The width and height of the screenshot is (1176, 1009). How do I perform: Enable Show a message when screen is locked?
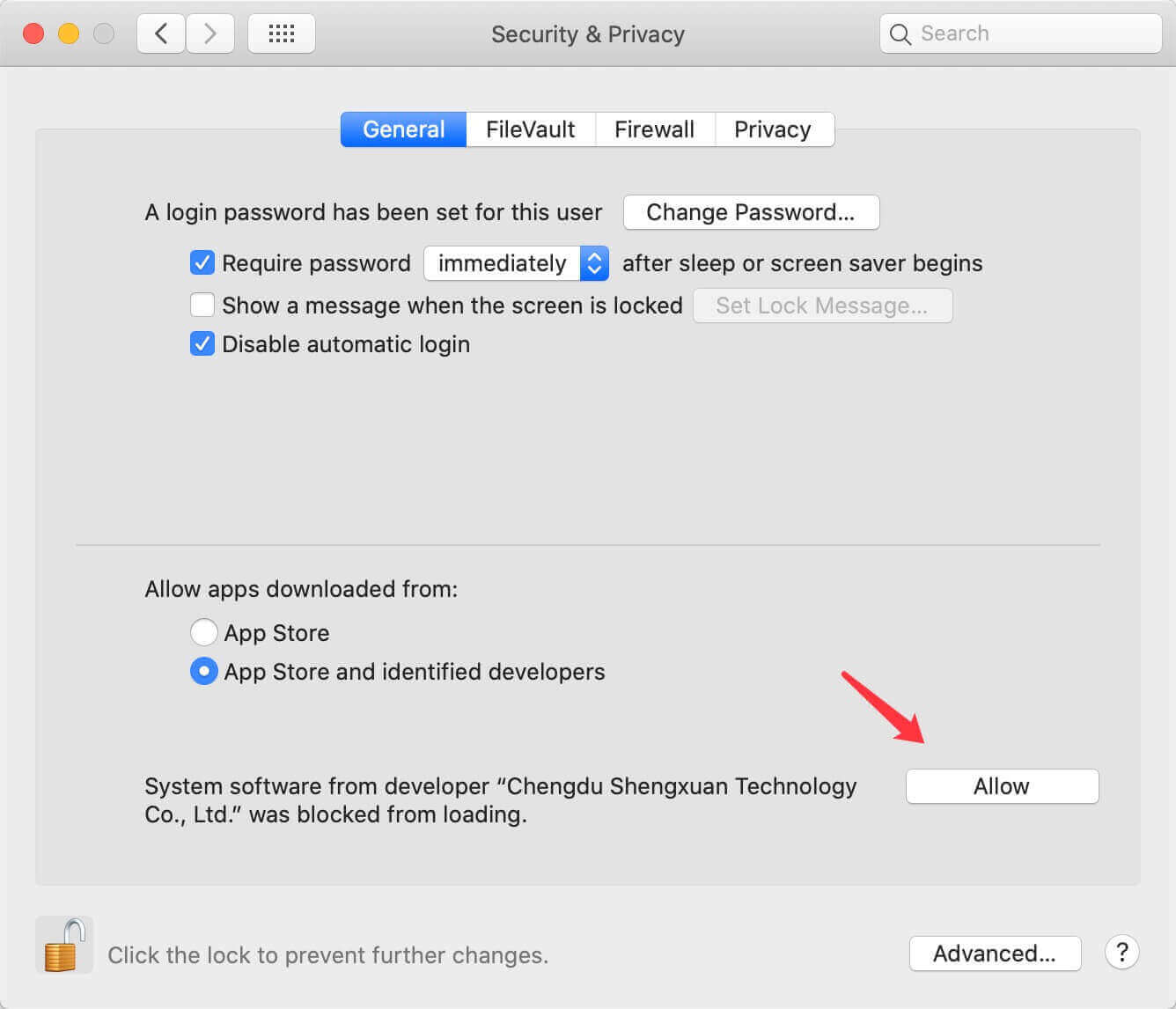coord(202,305)
